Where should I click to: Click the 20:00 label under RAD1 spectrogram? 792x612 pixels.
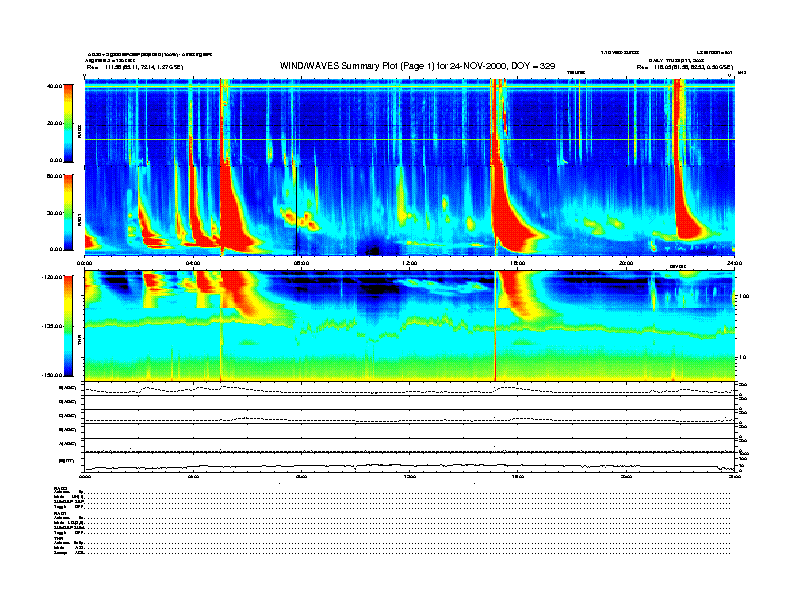(x=626, y=263)
